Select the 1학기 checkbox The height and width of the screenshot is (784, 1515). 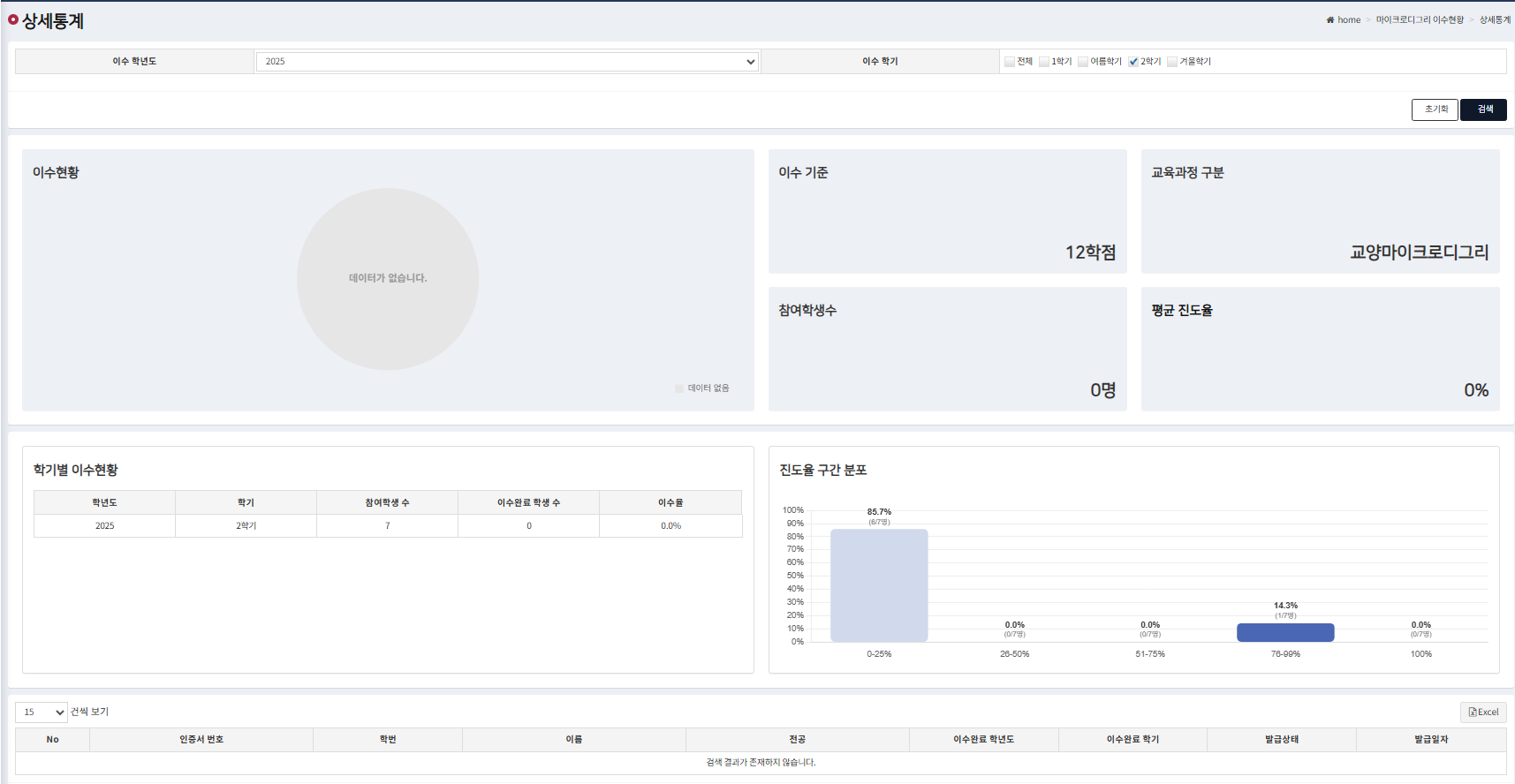[1044, 62]
